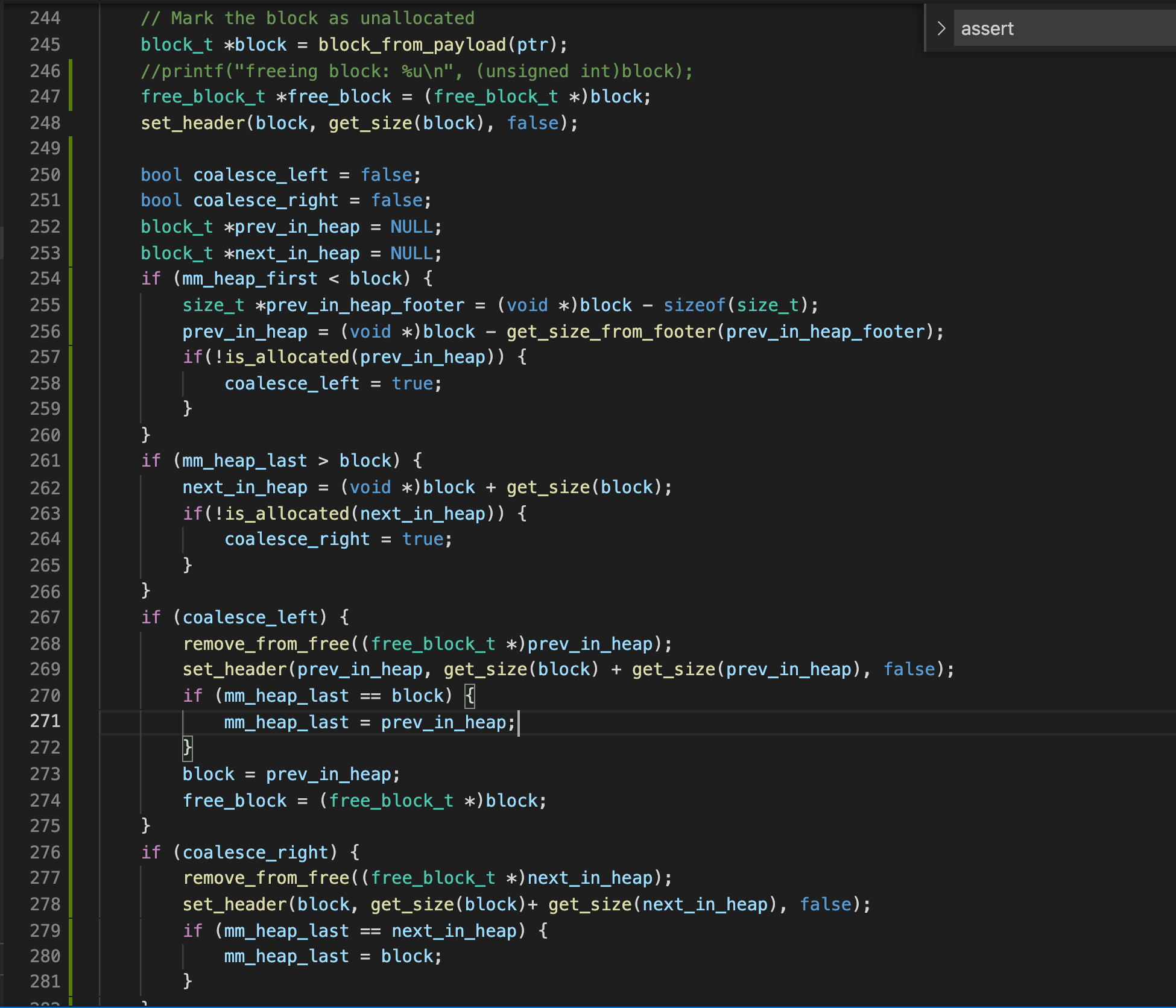1176x1008 pixels.
Task: Click "true" value on line 264
Action: pos(423,539)
